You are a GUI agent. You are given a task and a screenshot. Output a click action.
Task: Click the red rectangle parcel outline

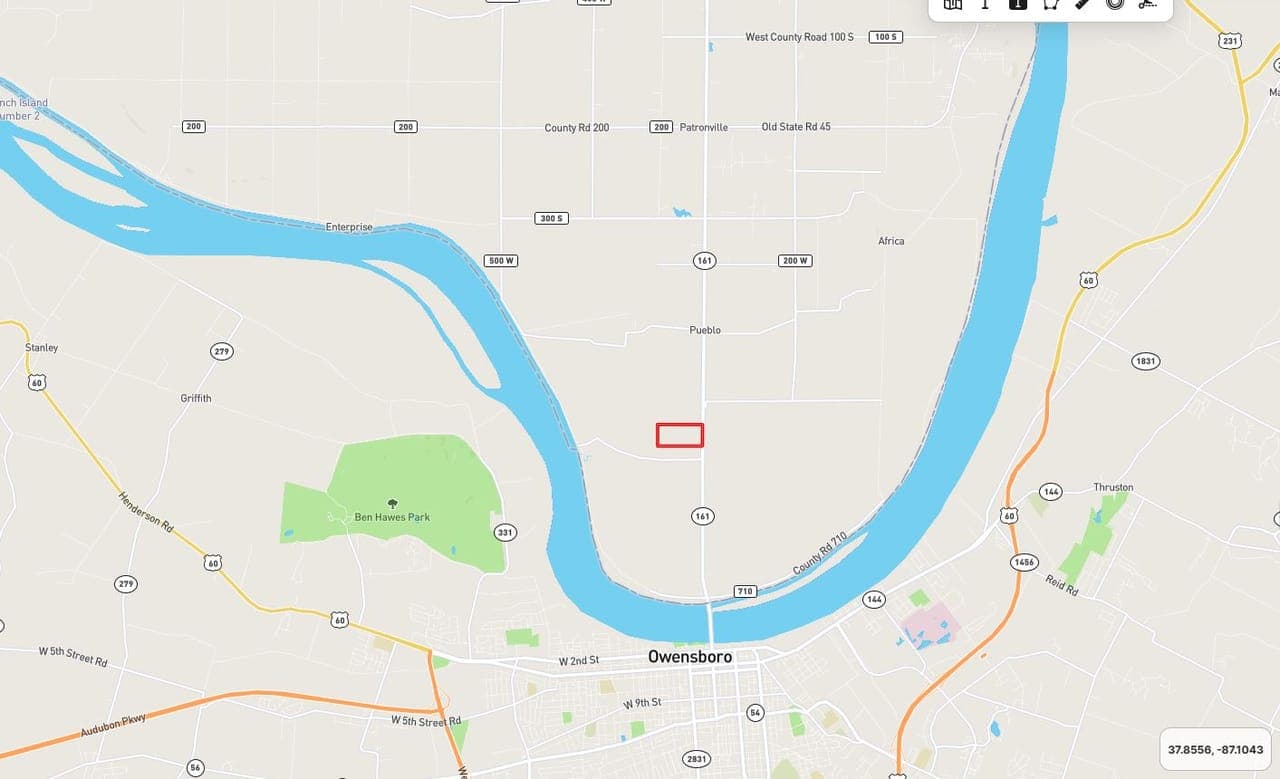(x=680, y=435)
